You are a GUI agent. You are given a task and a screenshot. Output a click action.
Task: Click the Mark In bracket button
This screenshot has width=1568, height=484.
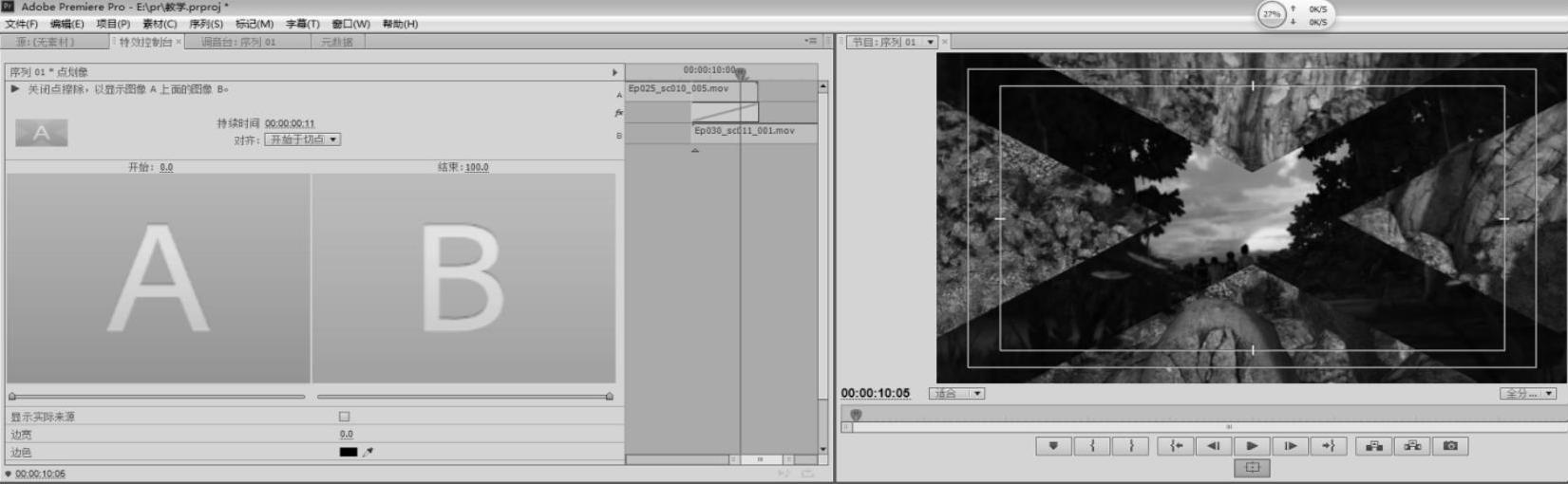(1092, 446)
